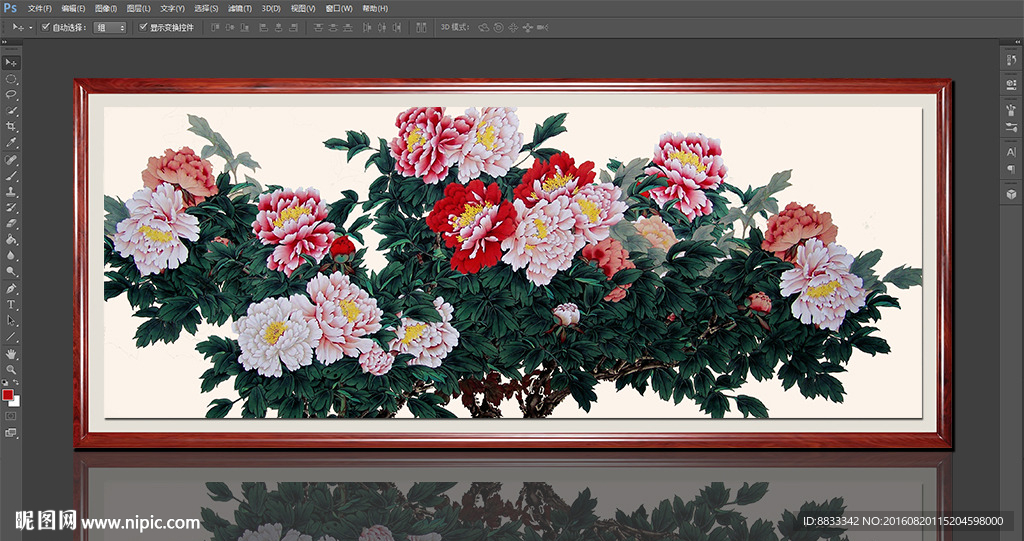This screenshot has height=541, width=1024.
Task: Toggle the 自动选择 checkbox
Action: (46, 27)
